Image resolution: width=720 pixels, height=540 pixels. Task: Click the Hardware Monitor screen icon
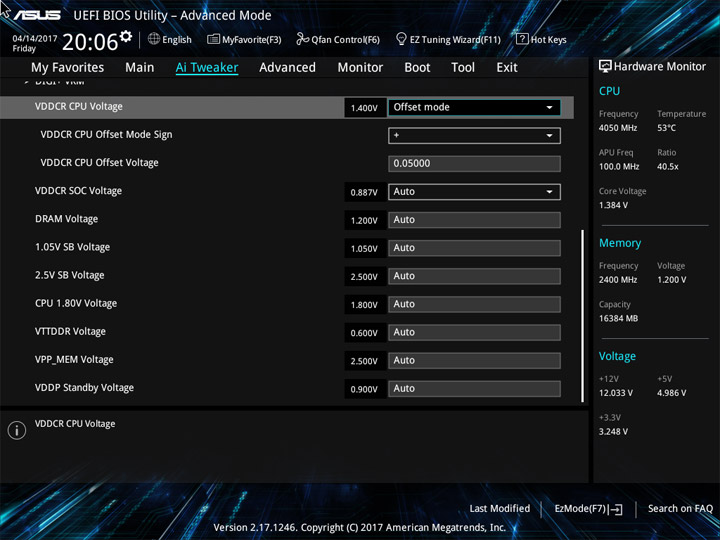(x=605, y=66)
